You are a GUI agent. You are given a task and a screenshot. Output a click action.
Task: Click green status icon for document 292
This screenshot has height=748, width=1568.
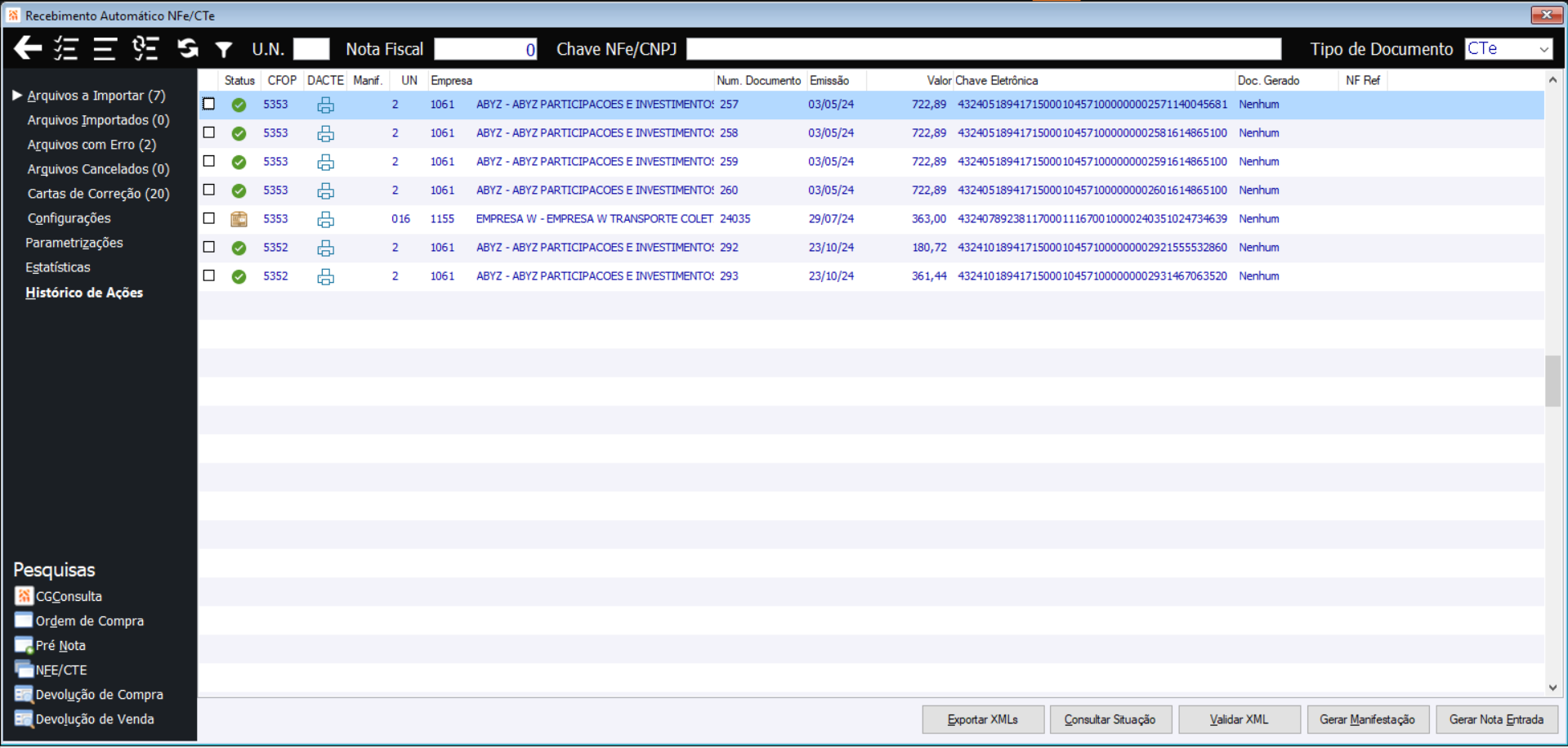click(x=239, y=248)
